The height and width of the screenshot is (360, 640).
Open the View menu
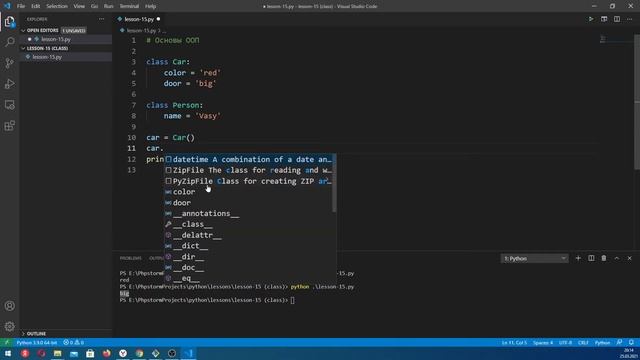[79, 6]
